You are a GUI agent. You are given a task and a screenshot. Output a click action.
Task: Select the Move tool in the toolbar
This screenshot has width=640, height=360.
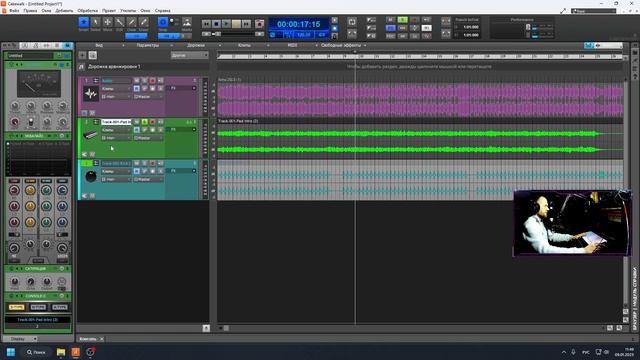pos(107,22)
